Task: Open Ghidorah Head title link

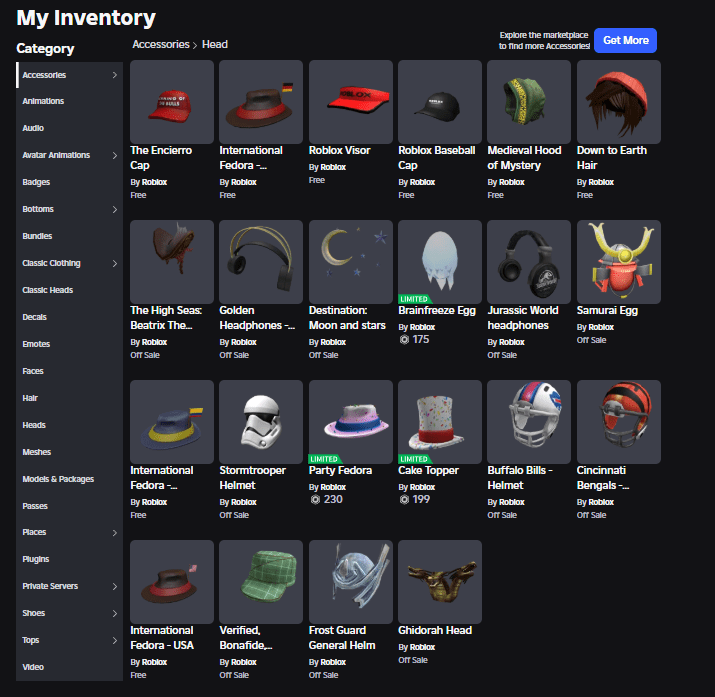Action: (435, 630)
